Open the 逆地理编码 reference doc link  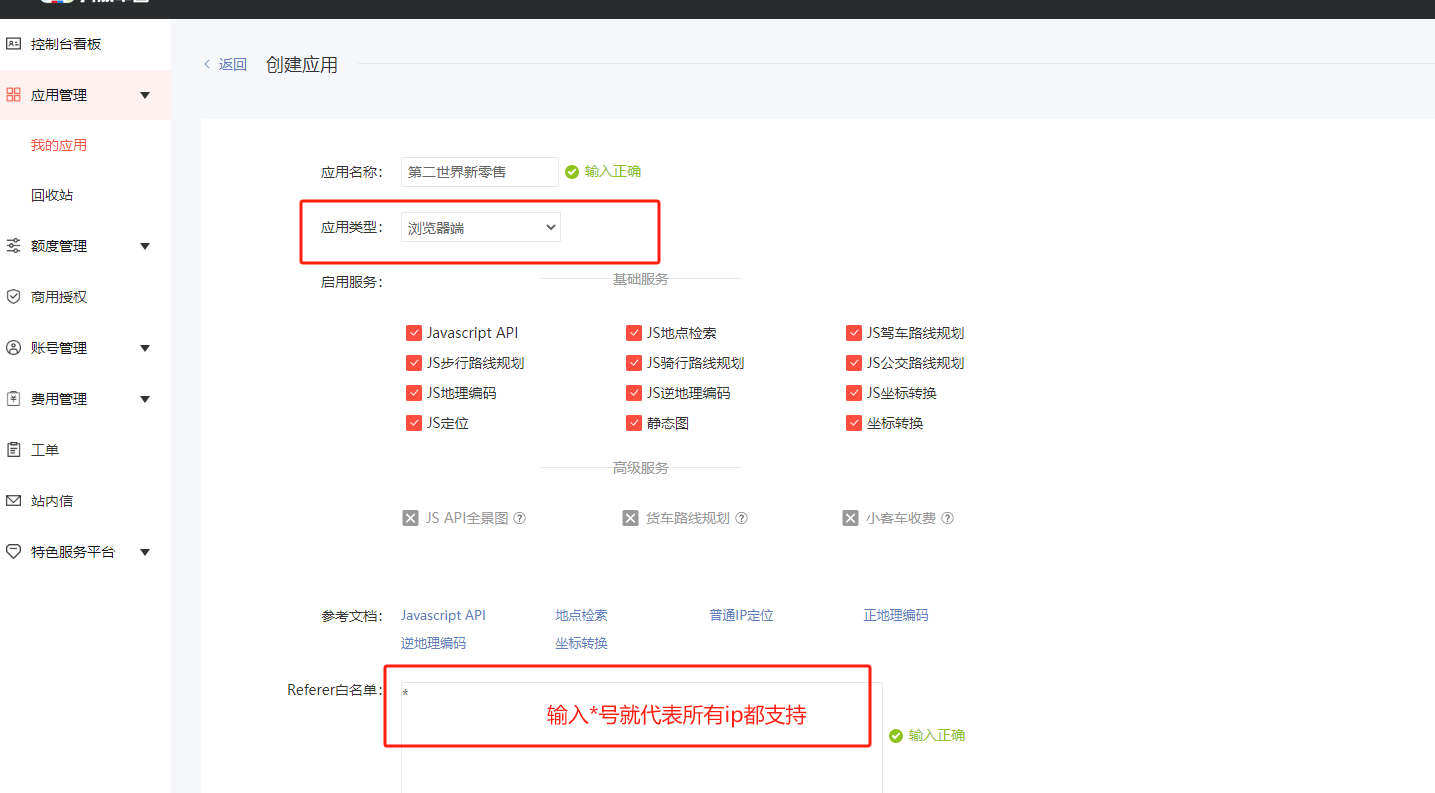[x=433, y=643]
